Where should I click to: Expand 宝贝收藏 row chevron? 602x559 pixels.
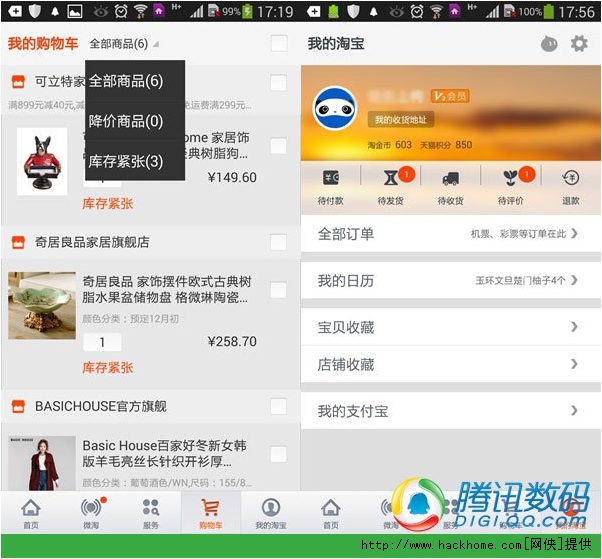[x=574, y=327]
